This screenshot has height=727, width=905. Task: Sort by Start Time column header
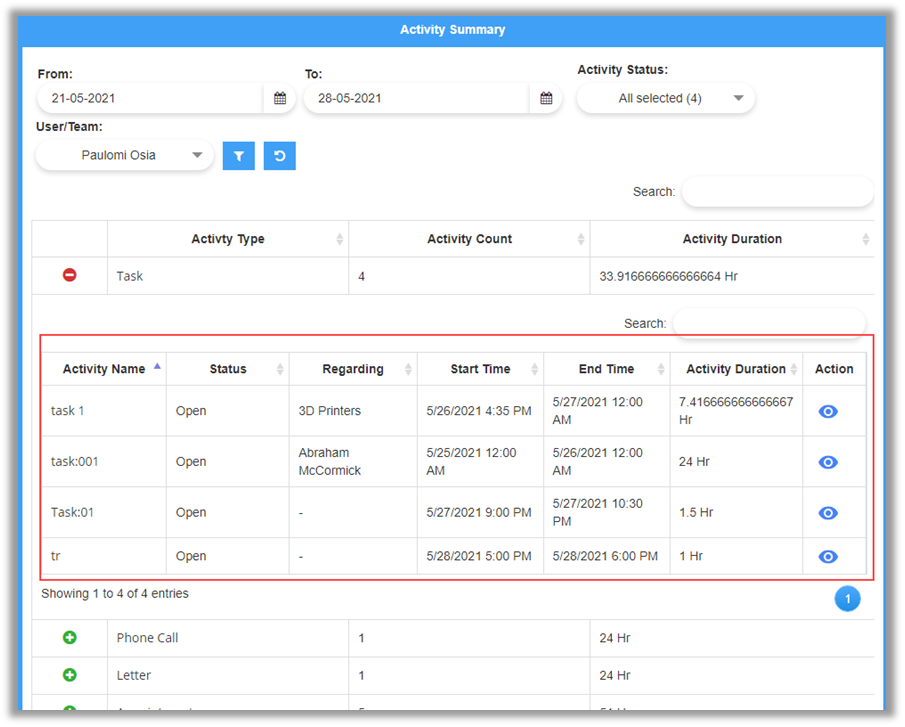(480, 369)
